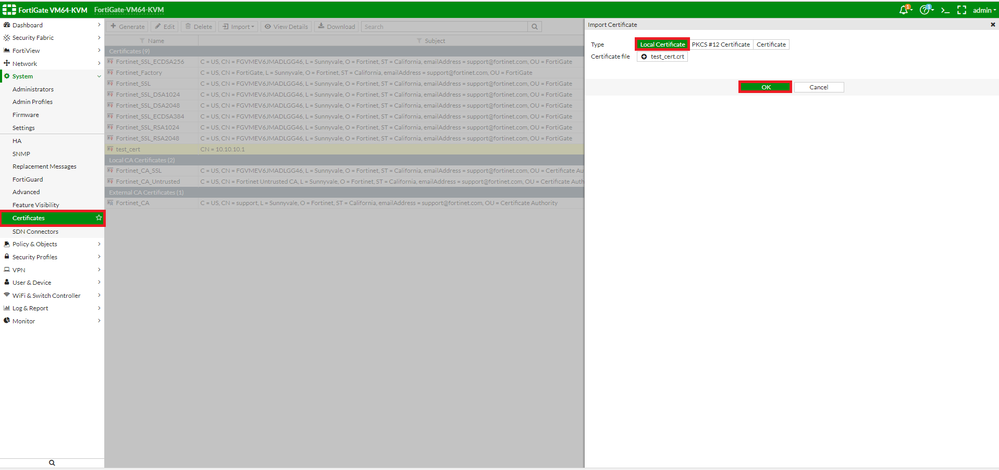Select PKCS #12 Certificate type

pos(721,45)
